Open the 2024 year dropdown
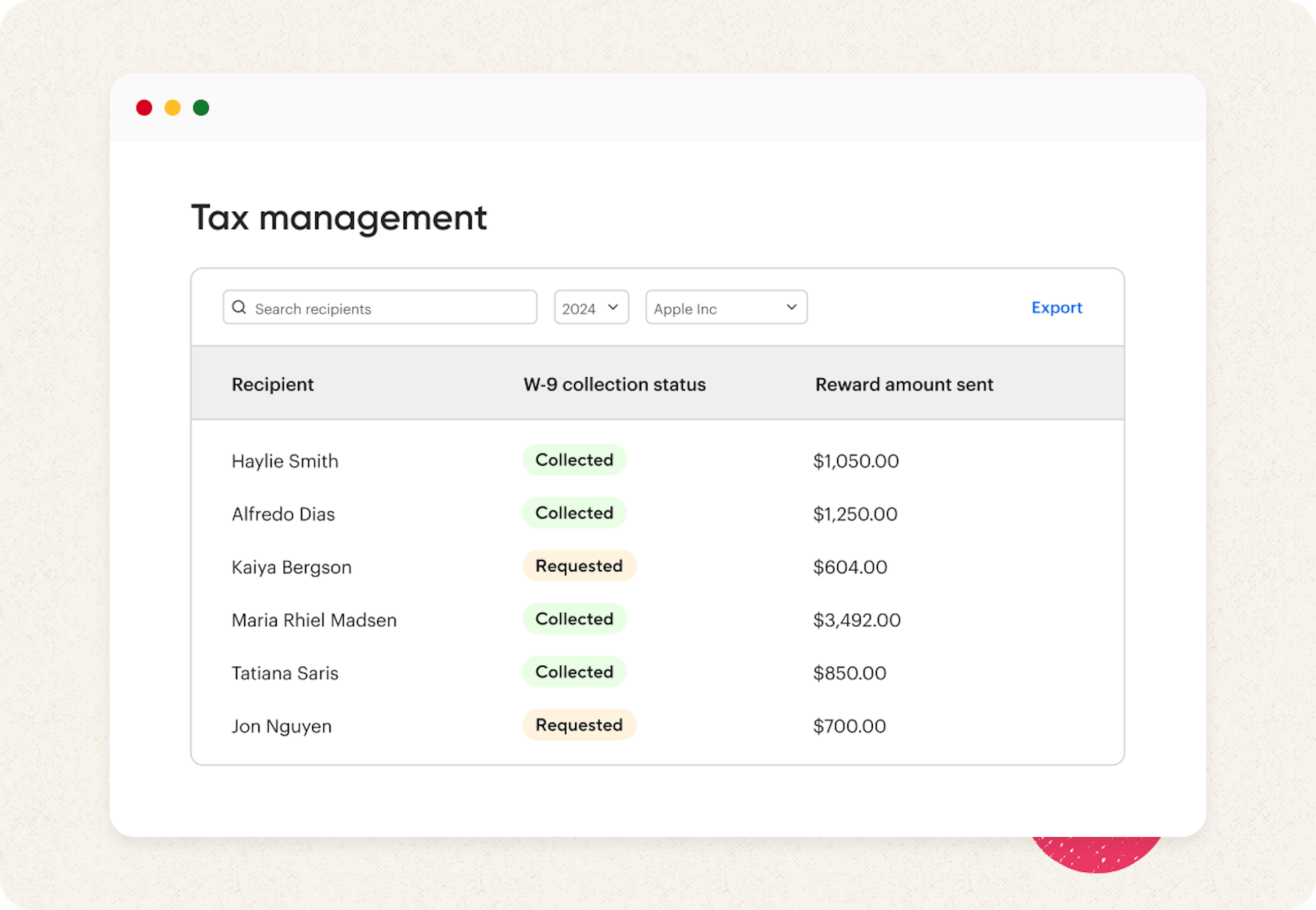Viewport: 1316px width, 910px height. click(591, 308)
